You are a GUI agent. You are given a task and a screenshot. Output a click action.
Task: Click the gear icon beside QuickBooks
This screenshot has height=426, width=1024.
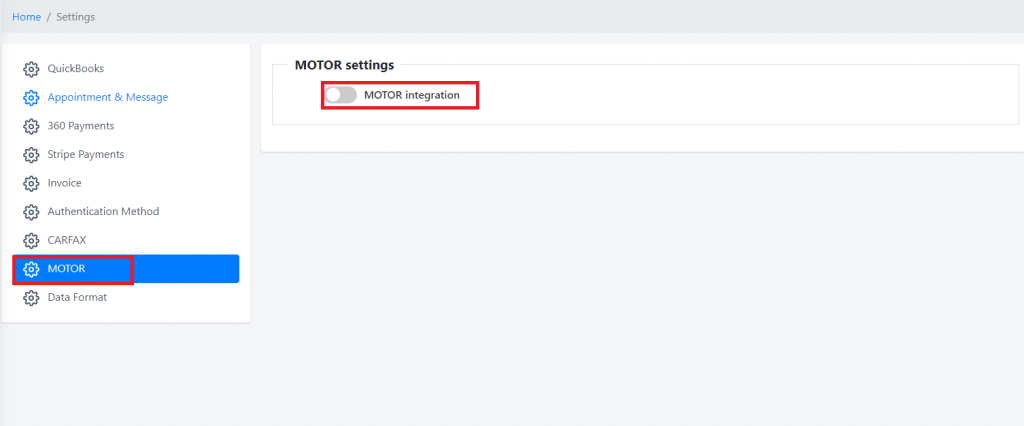tap(31, 69)
